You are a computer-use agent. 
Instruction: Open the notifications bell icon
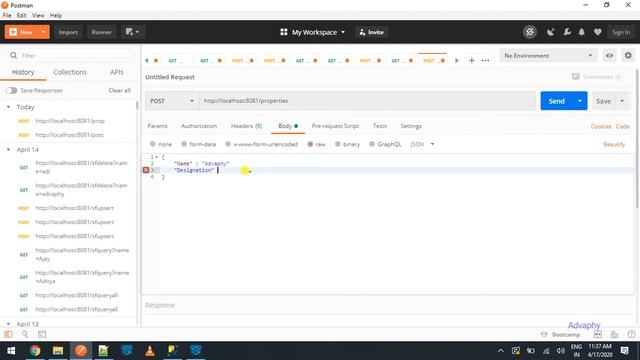582,32
